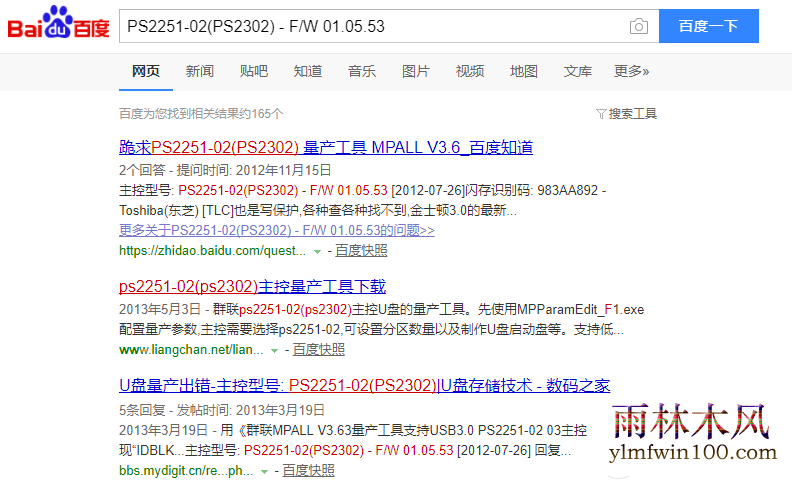Click the 百度一下 search button
Viewport: 792px width, 481px height.
pos(709,26)
